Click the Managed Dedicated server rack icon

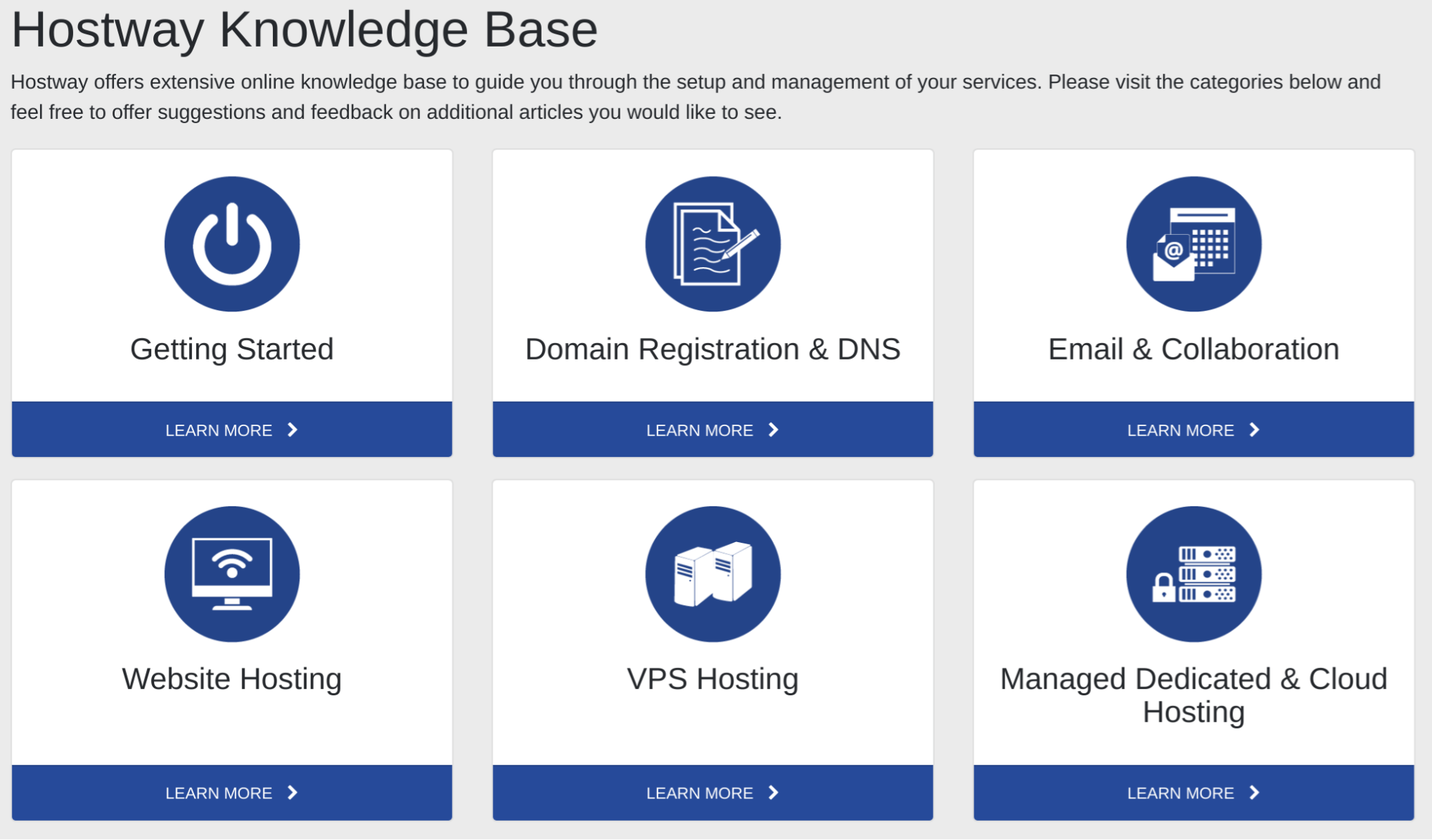tap(1193, 574)
